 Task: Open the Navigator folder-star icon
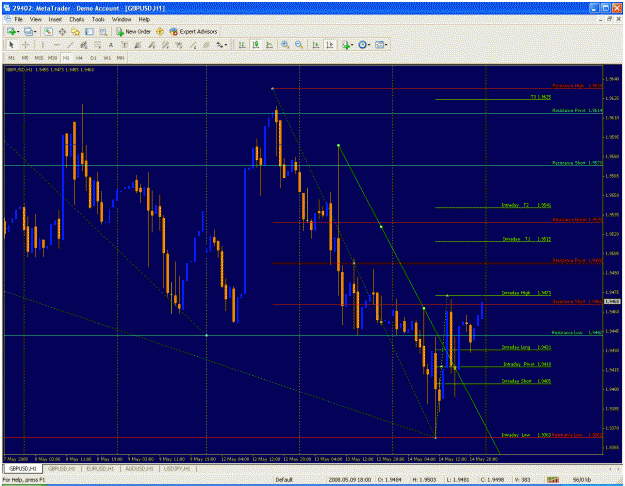point(75,31)
